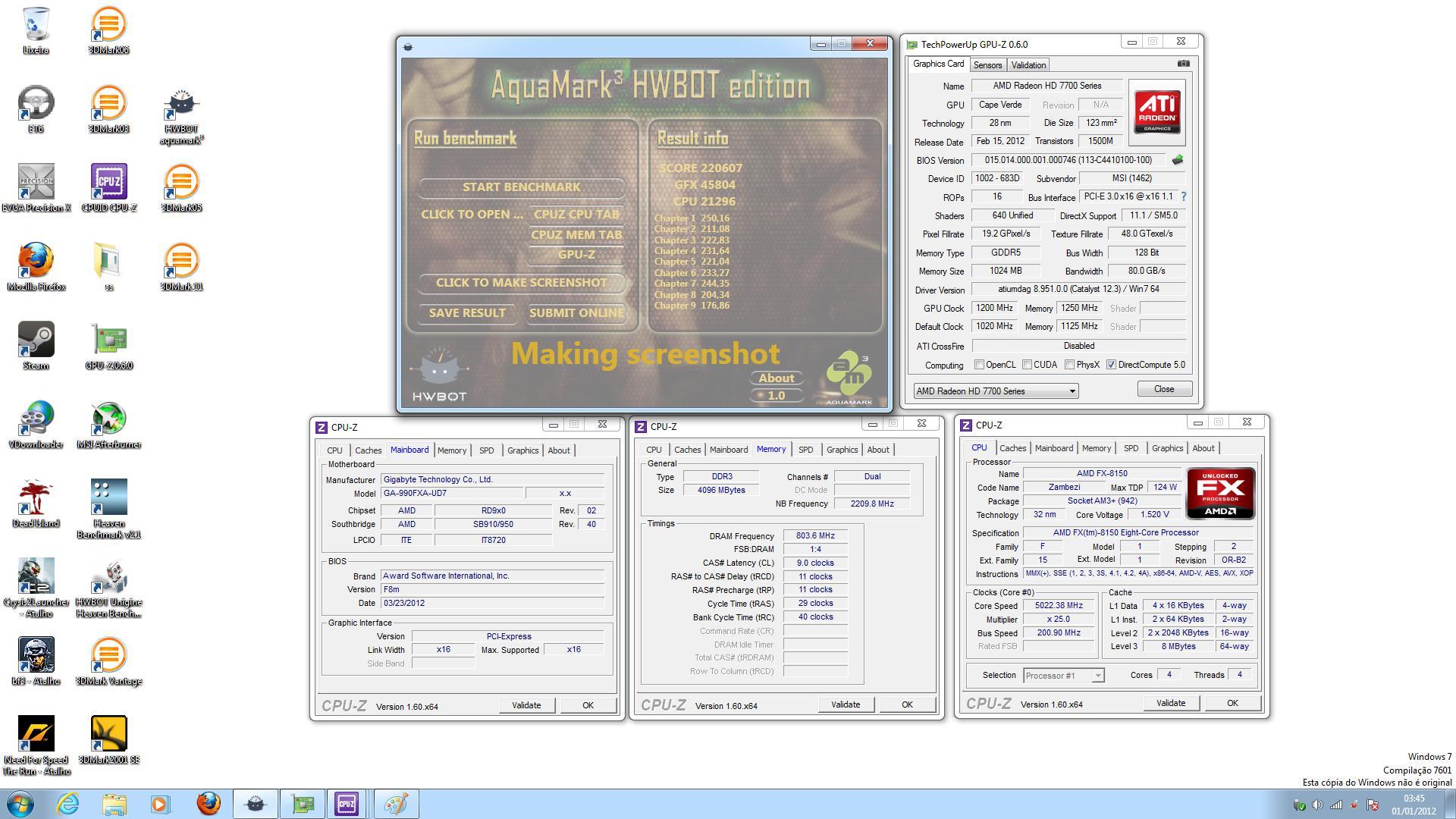Launch the 3DMark2001 SE desktop shortcut
The height and width of the screenshot is (819, 1456).
[x=108, y=741]
